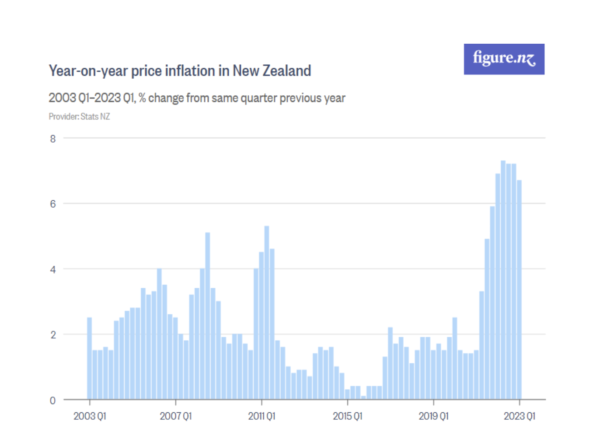
Task: Click the y-axis label 4
Action: tap(53, 269)
